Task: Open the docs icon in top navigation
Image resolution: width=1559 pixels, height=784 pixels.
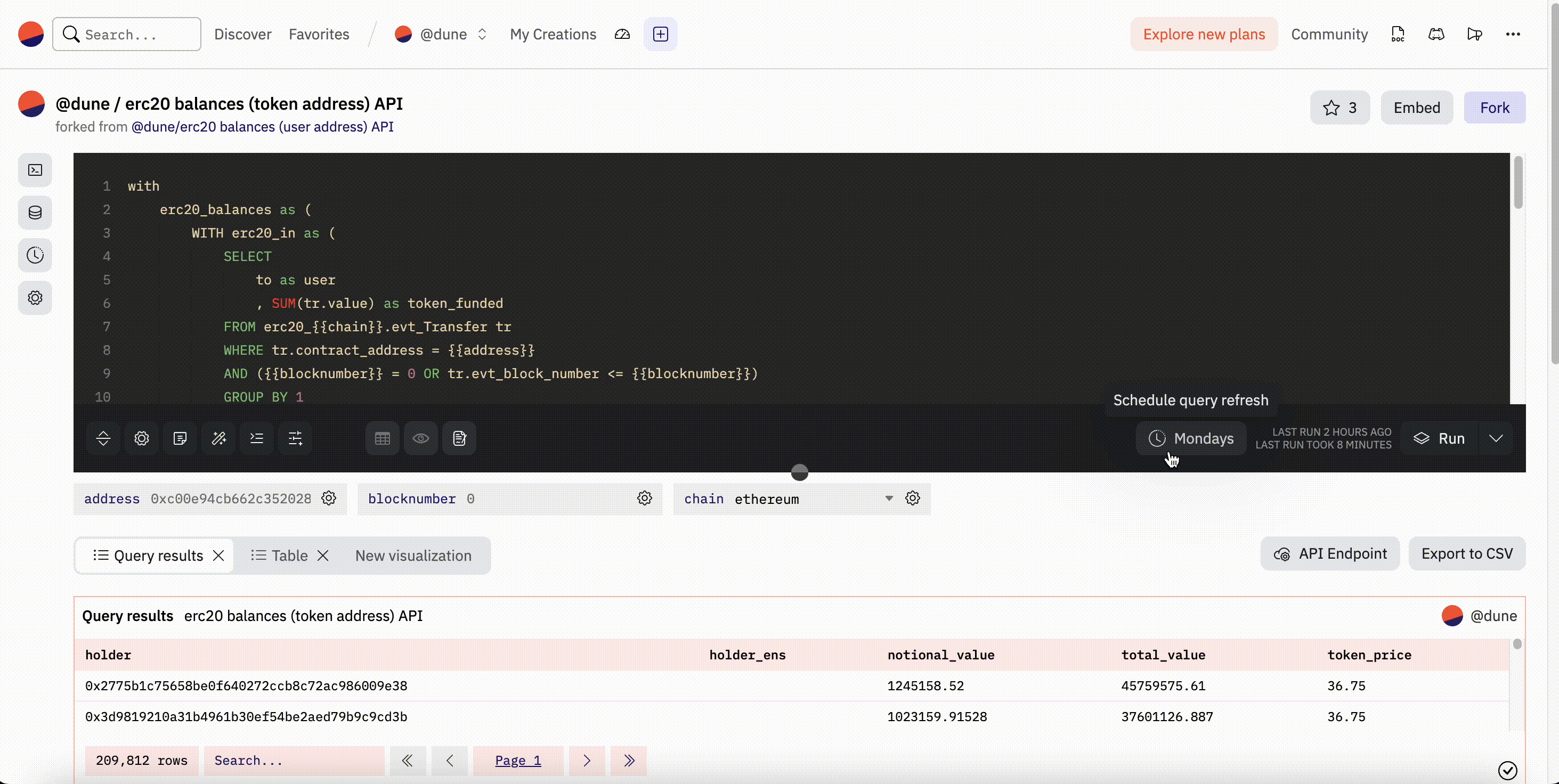Action: coord(1398,35)
